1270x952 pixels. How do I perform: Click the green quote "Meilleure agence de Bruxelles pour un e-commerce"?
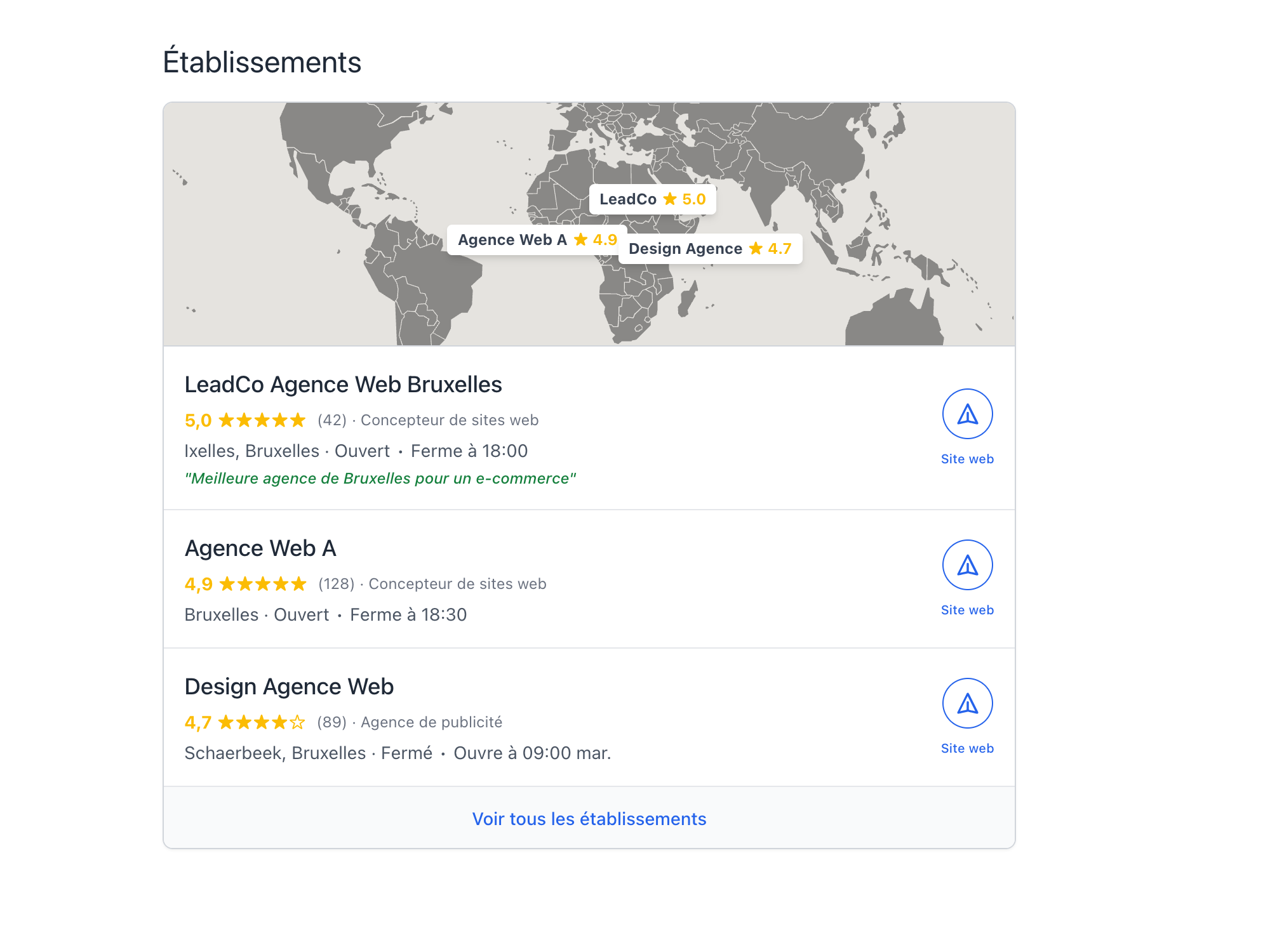point(380,479)
